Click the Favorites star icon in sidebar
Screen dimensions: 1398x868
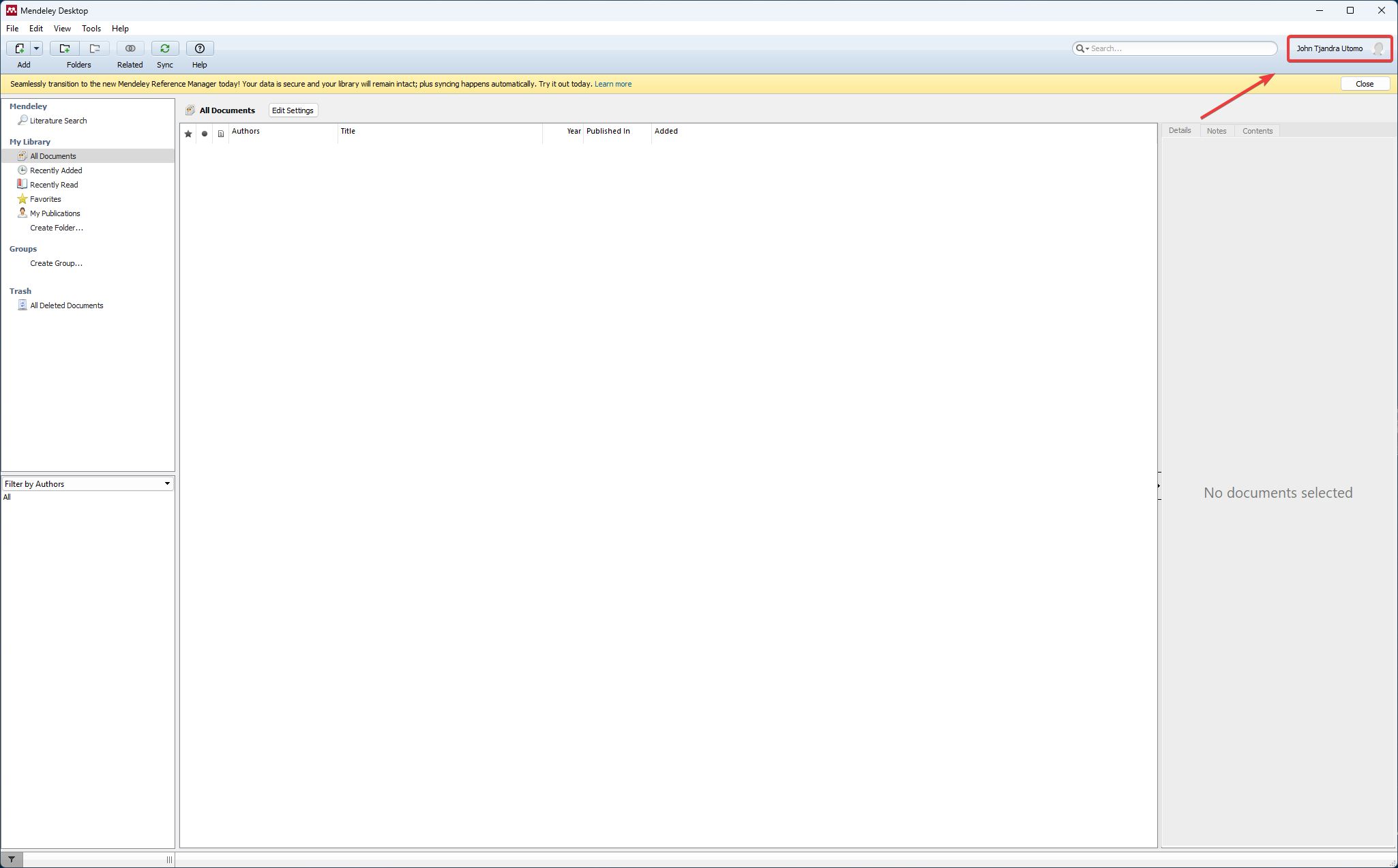pyautogui.click(x=23, y=198)
